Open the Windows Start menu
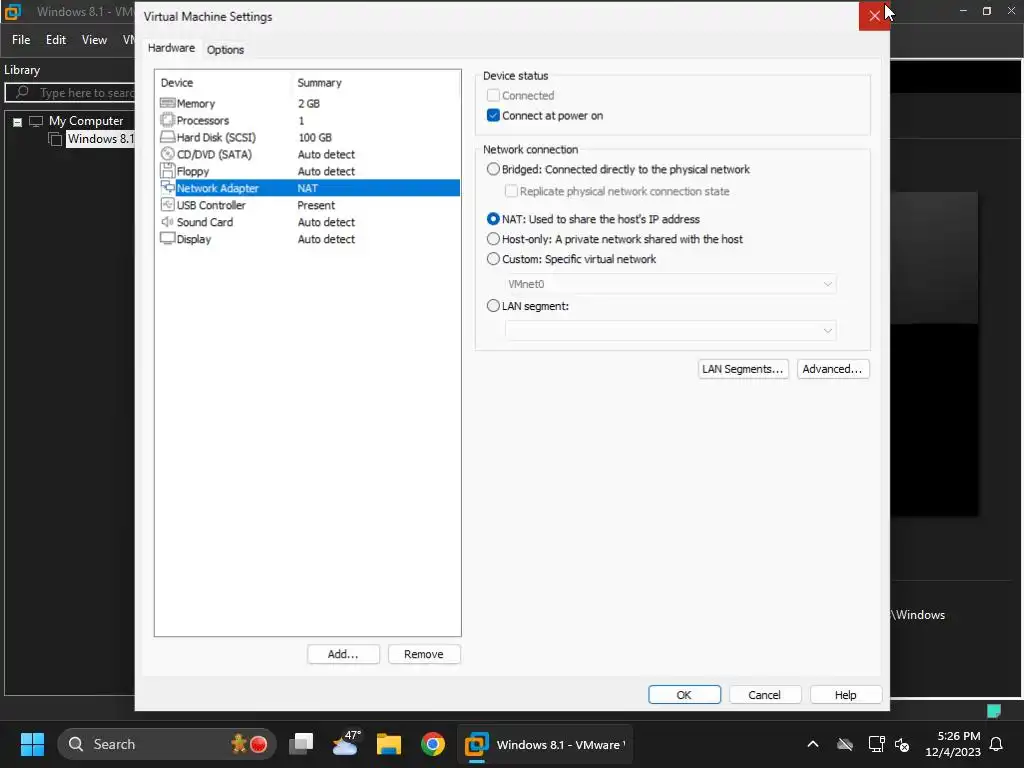1024x768 pixels. click(32, 744)
